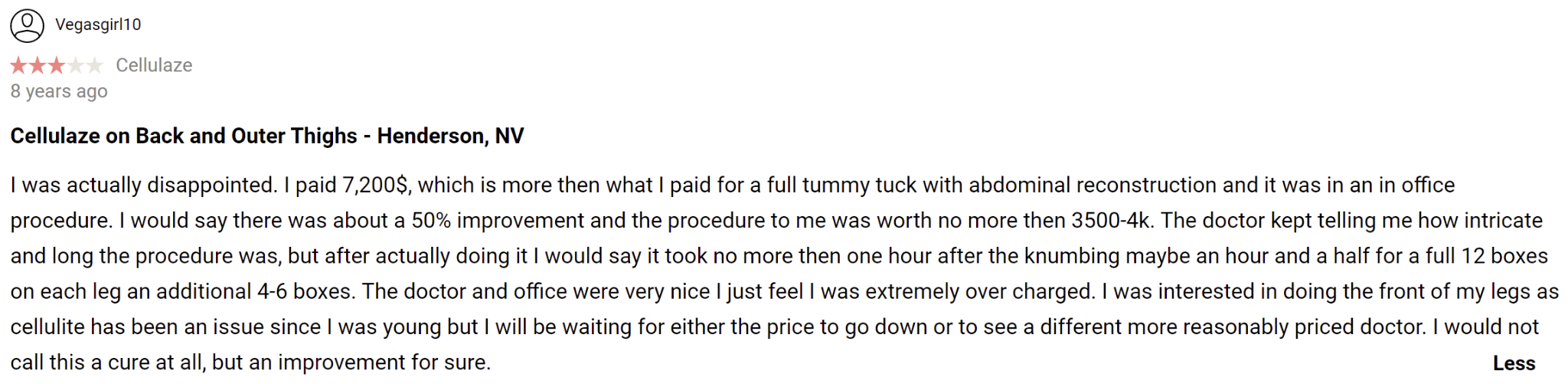
Task: Click the '8 years ago' timestamp
Action: [59, 91]
